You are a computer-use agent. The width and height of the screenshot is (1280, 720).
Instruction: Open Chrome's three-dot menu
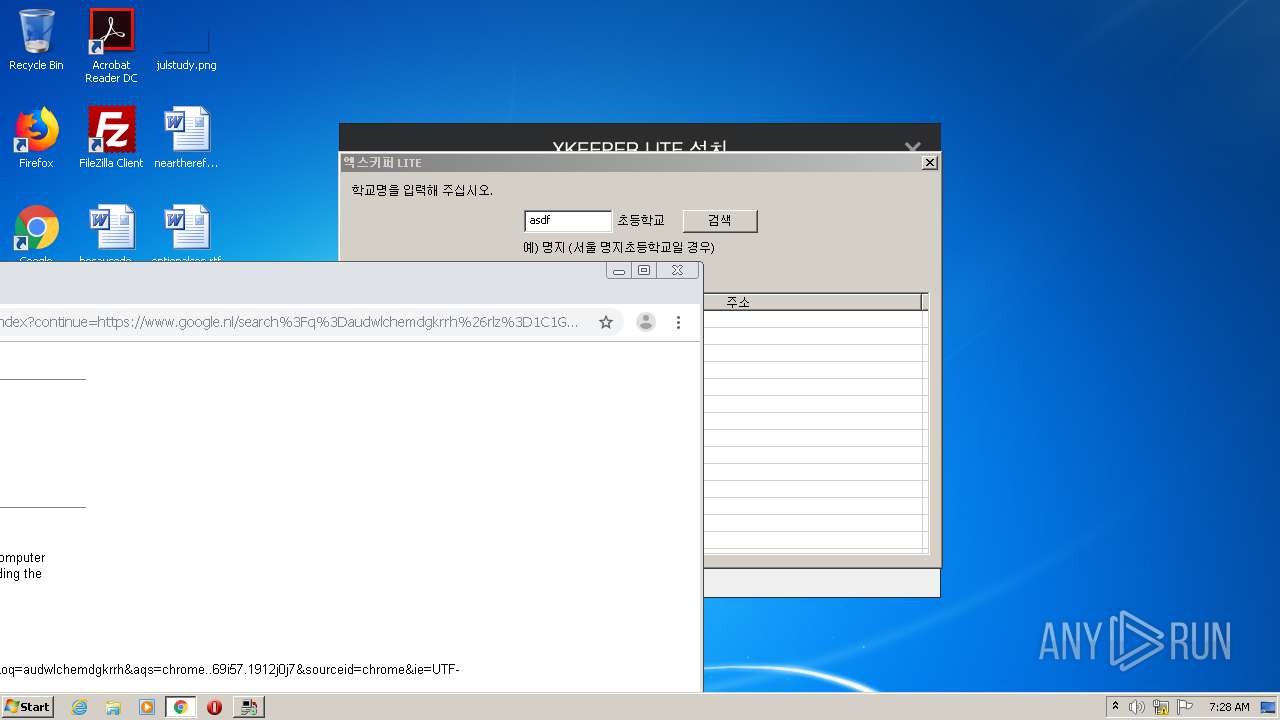678,322
